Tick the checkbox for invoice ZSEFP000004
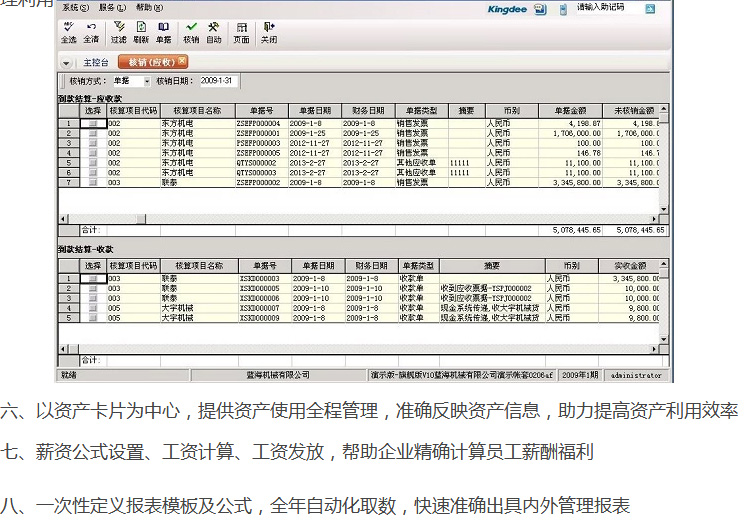Image resolution: width=750 pixels, height=522 pixels. (x=93, y=123)
